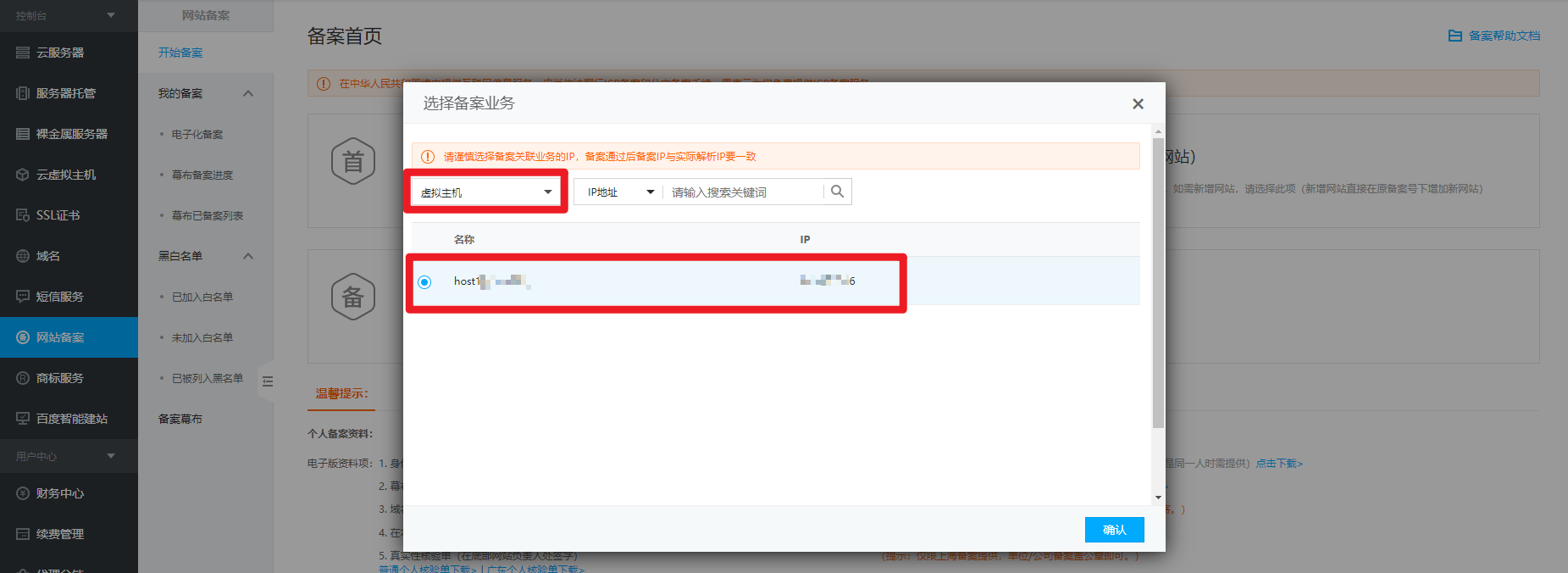Click the 商标服务 trademark icon
Screen dimensions: 1568x573
[23, 378]
